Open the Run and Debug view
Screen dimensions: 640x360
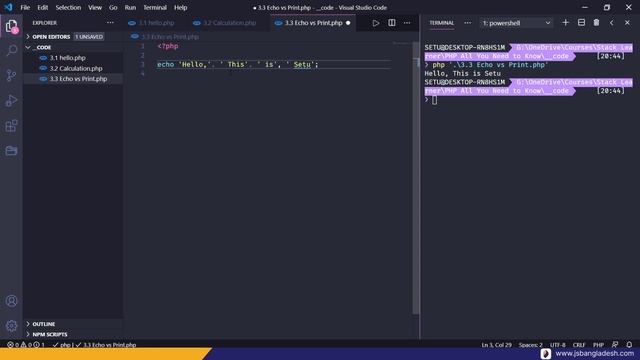[11, 100]
